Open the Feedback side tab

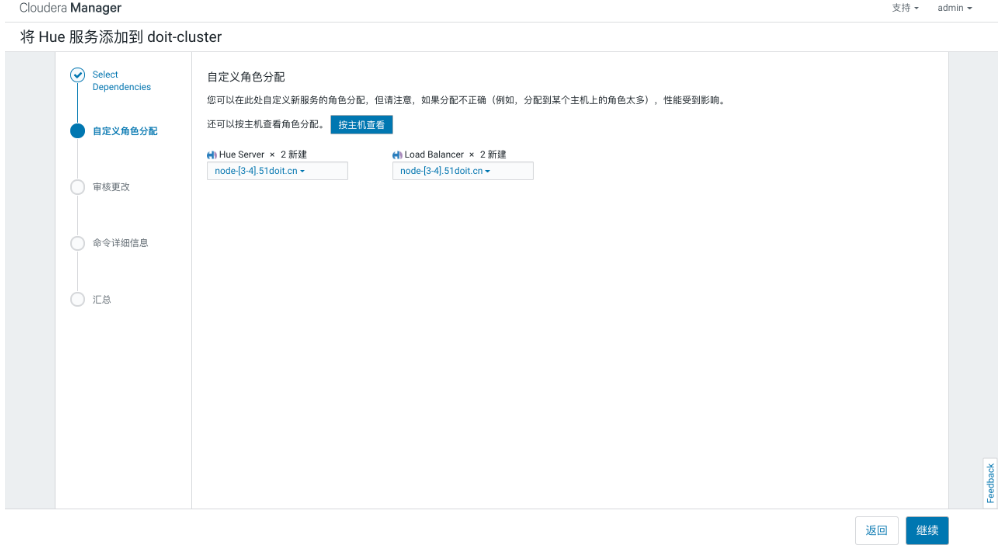click(x=990, y=483)
